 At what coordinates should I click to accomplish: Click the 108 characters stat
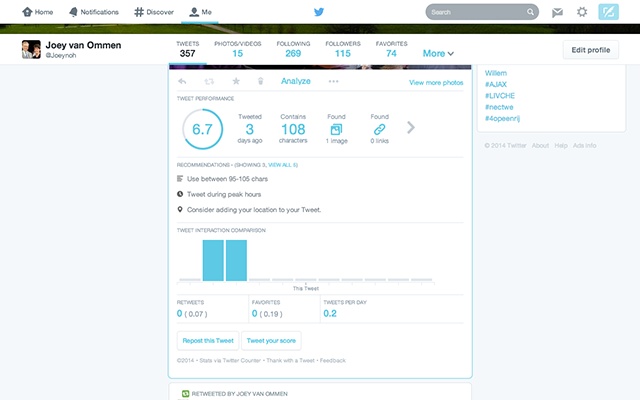pos(293,129)
